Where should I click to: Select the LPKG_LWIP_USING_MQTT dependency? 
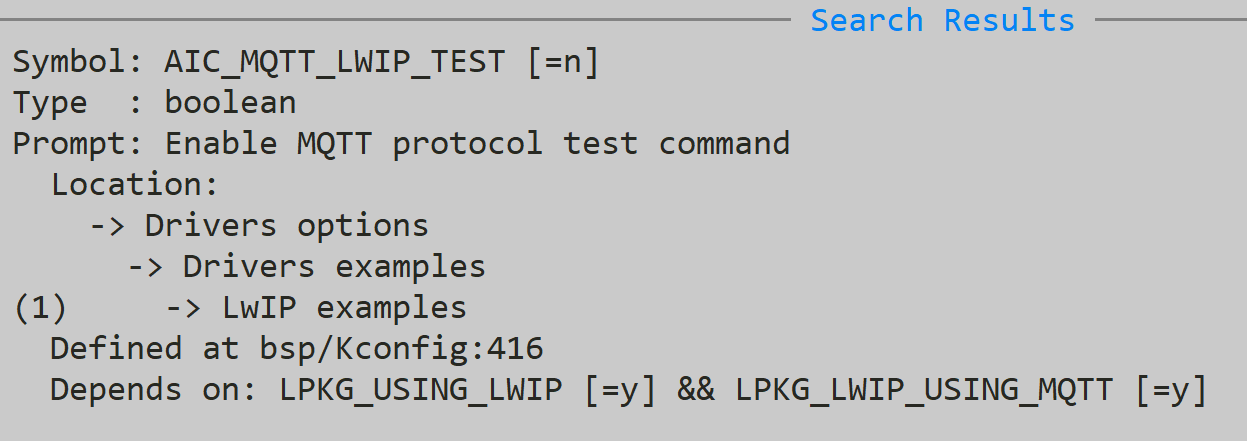pyautogui.click(x=923, y=389)
